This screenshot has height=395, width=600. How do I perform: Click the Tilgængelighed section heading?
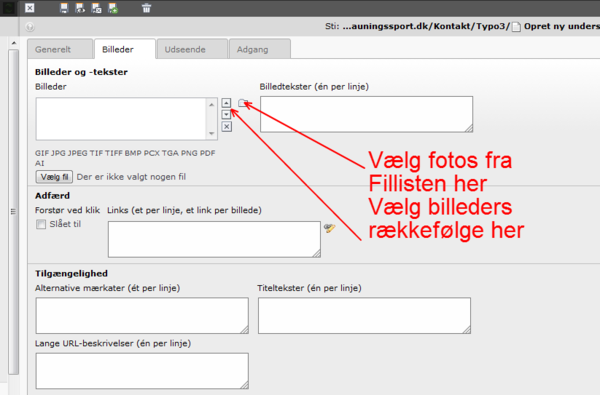click(x=71, y=273)
